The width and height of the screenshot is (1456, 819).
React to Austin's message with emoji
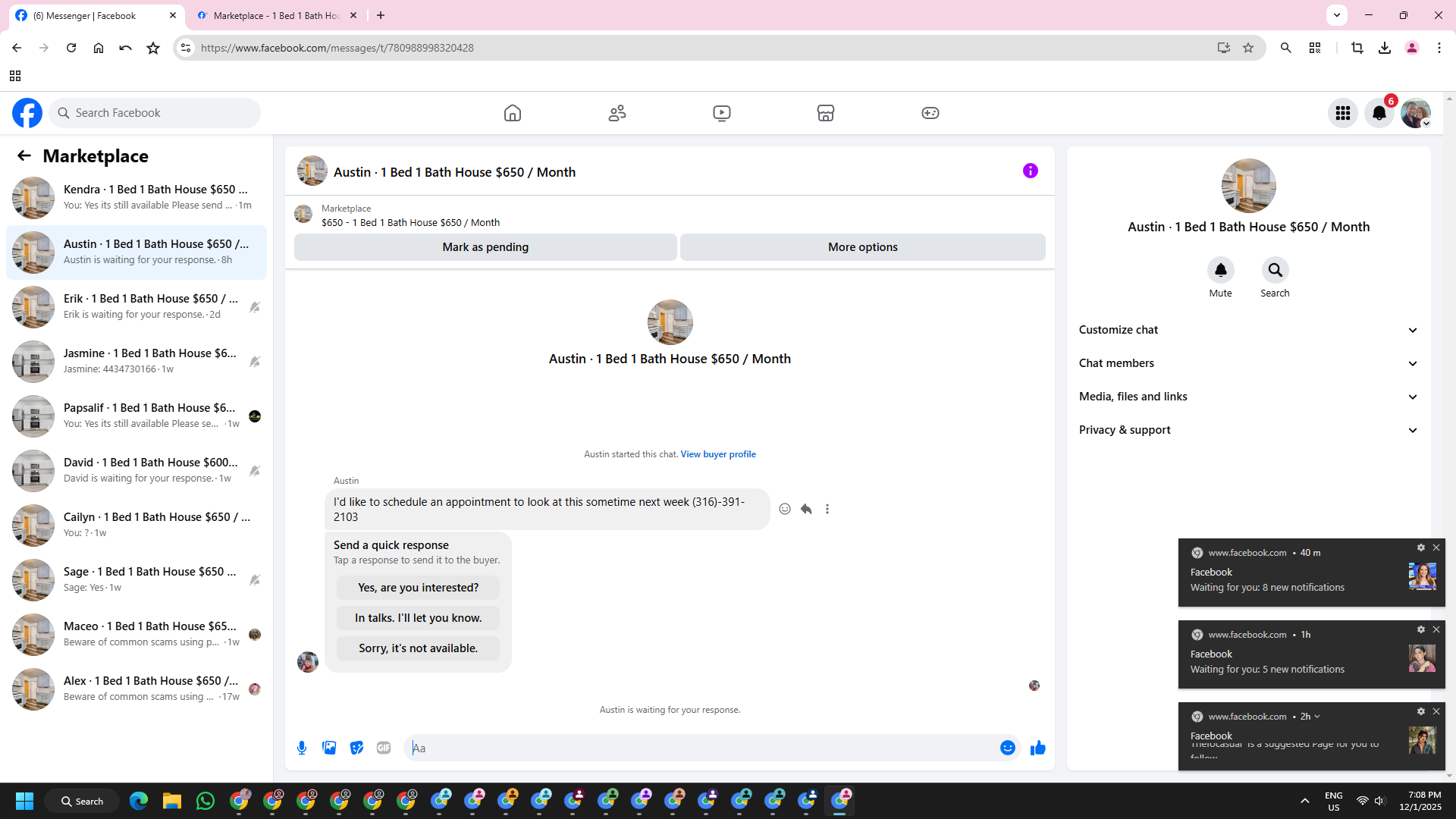click(x=785, y=509)
